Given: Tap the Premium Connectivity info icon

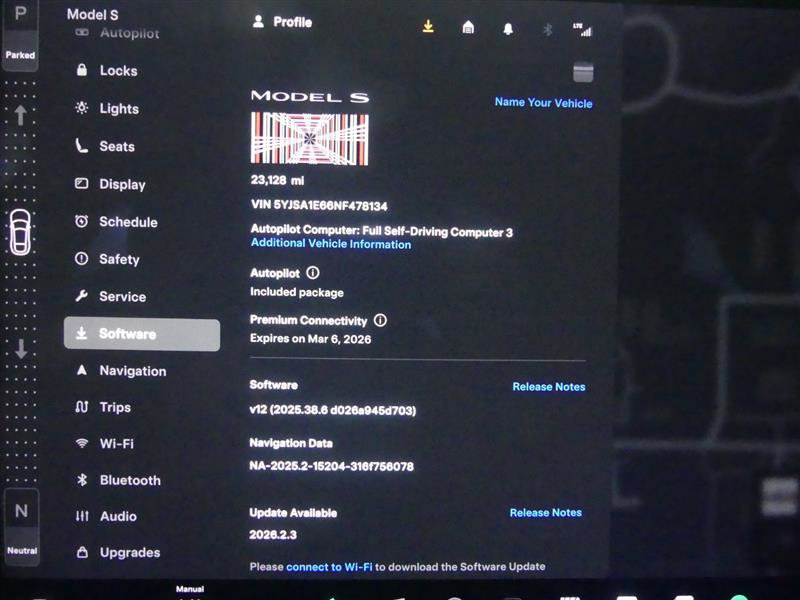Looking at the screenshot, I should click(381, 321).
